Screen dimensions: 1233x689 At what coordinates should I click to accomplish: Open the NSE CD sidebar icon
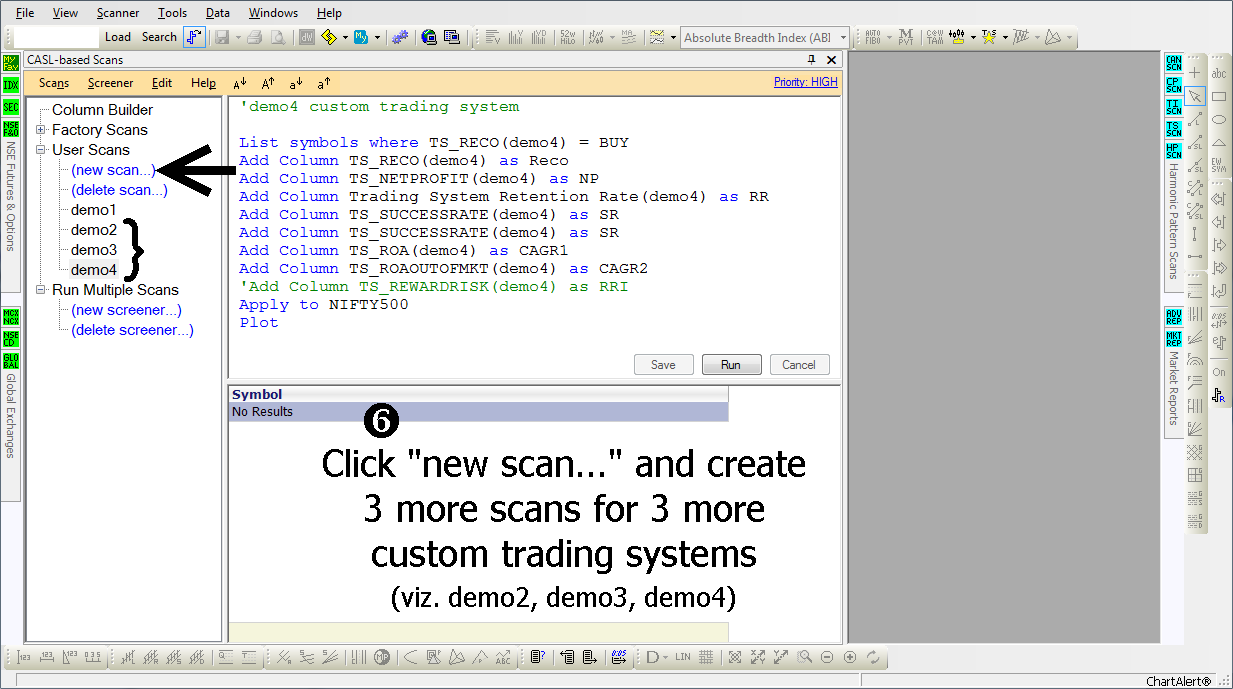point(11,339)
